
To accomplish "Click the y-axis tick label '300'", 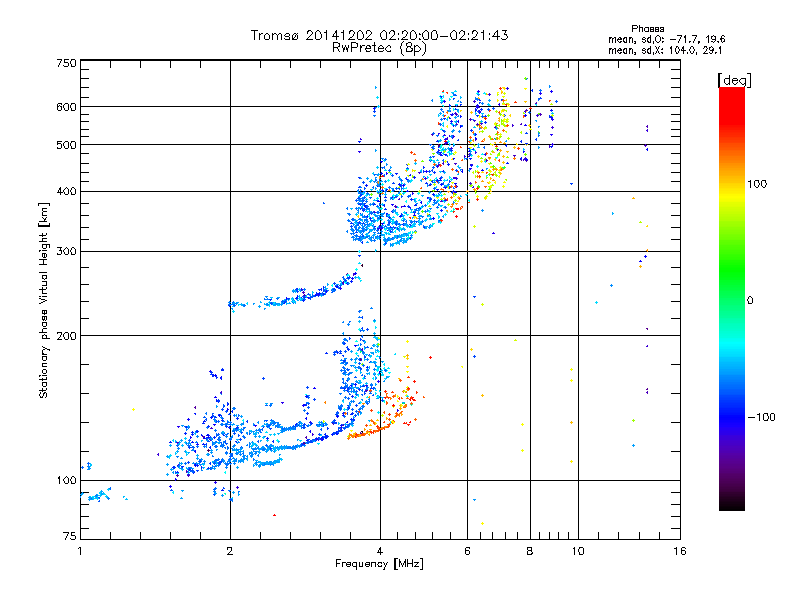I will pyautogui.click(x=66, y=252).
